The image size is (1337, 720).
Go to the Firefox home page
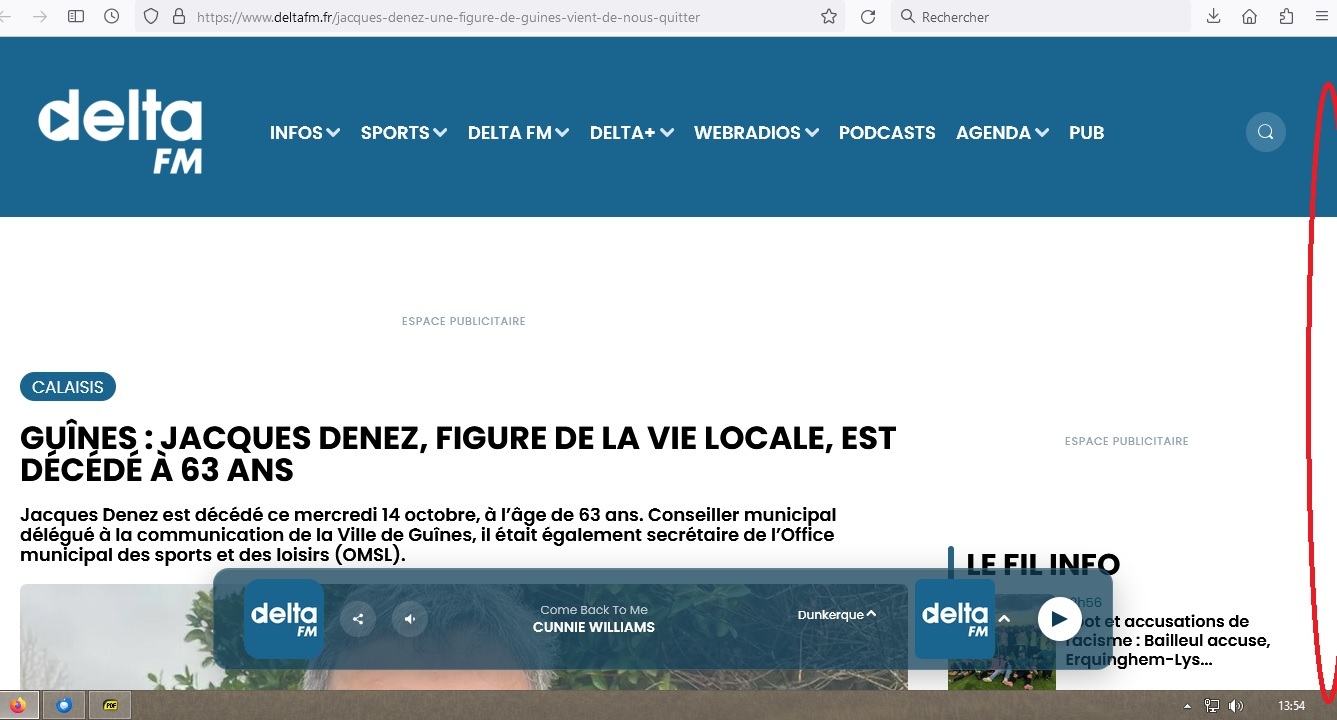(x=1249, y=17)
